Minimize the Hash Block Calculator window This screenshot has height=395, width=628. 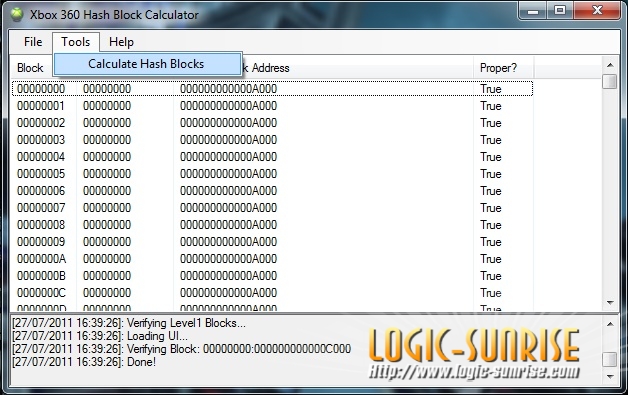533,10
